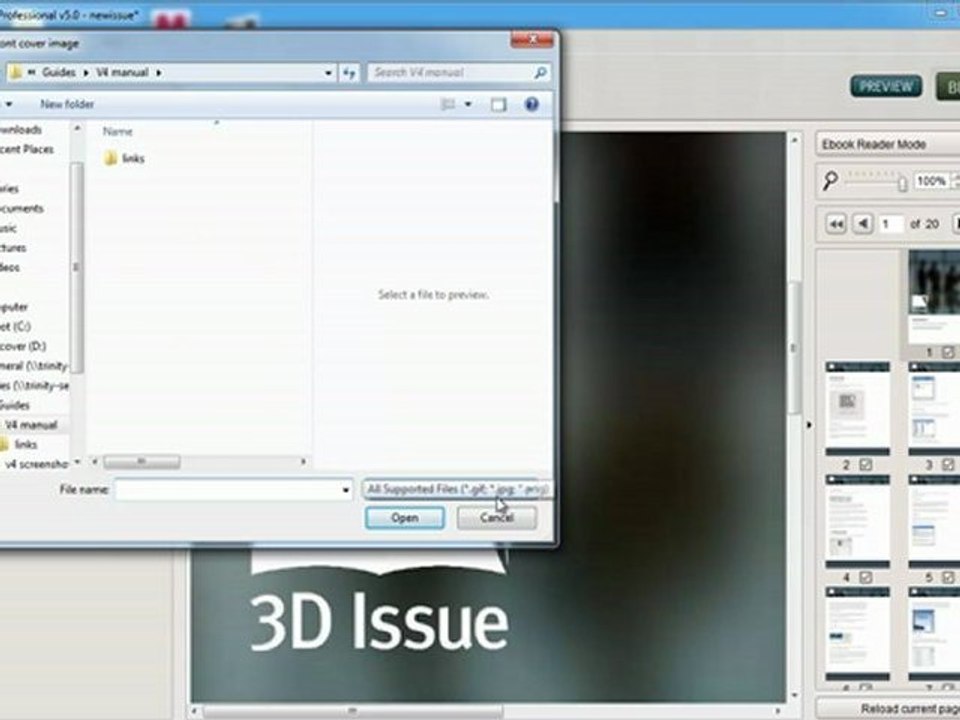Image resolution: width=960 pixels, height=720 pixels.
Task: Toggle checkbox for page 3 thumbnail
Action: click(948, 465)
